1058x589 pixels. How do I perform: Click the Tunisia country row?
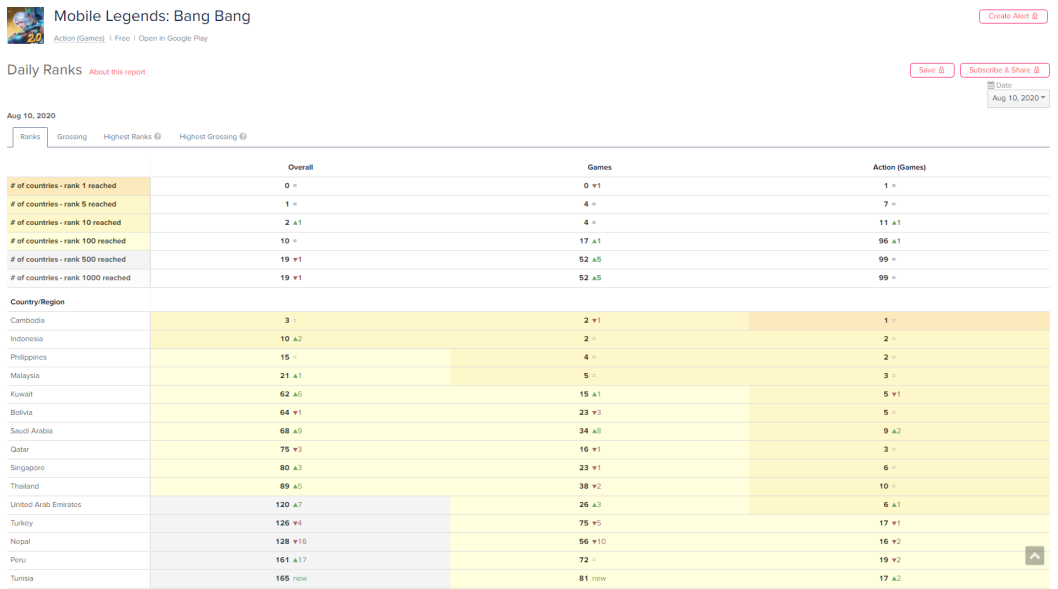(x=528, y=579)
